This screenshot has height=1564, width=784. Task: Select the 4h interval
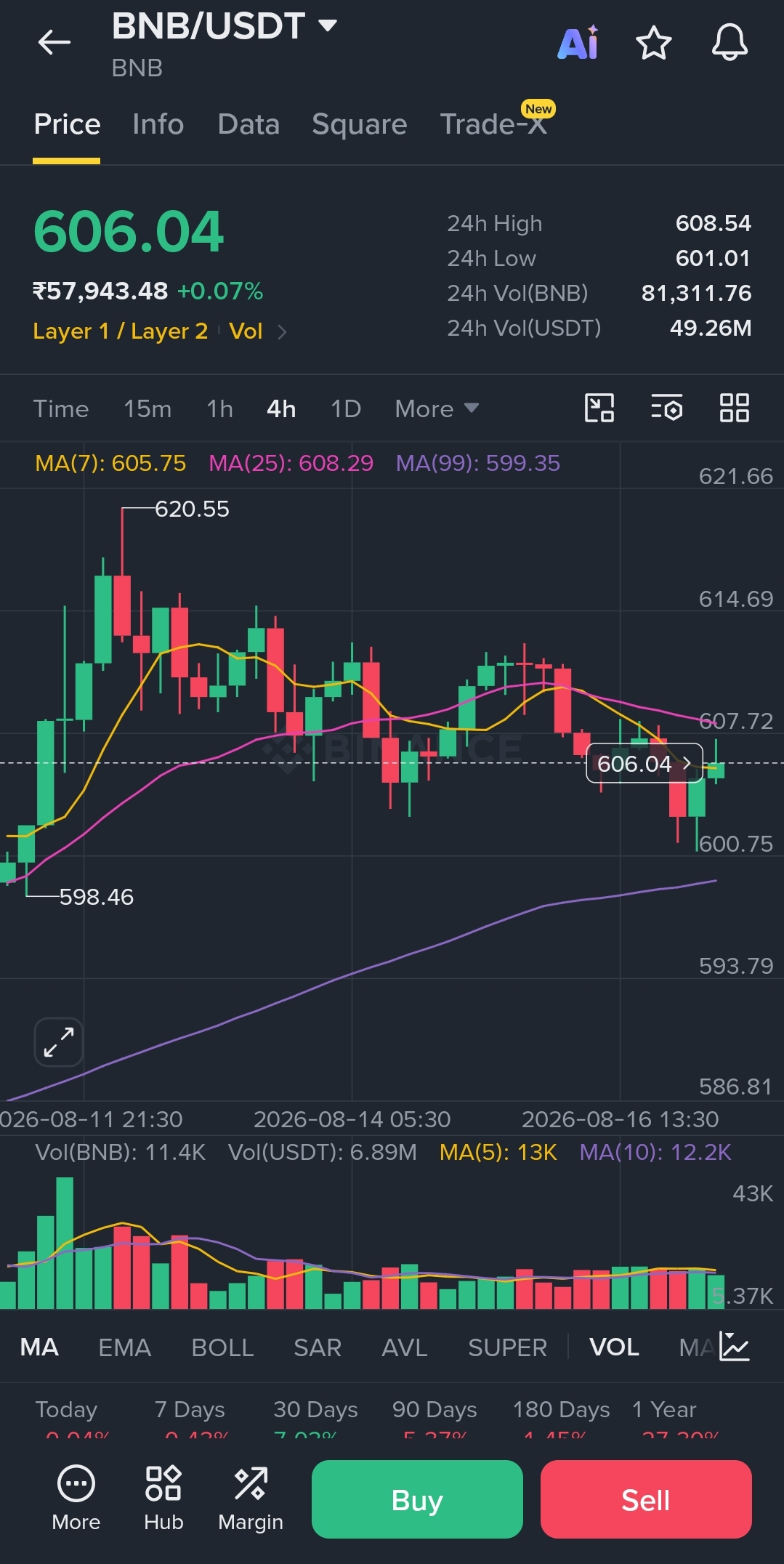point(281,408)
